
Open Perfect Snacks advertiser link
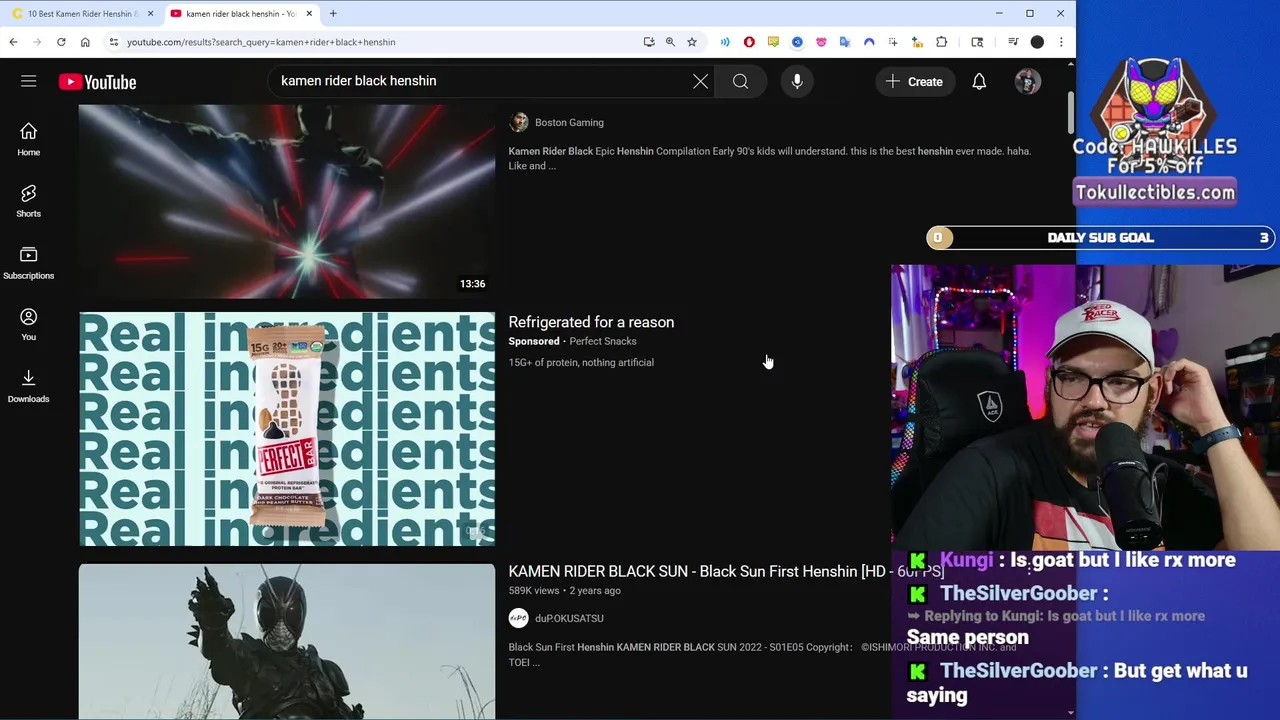coord(603,341)
